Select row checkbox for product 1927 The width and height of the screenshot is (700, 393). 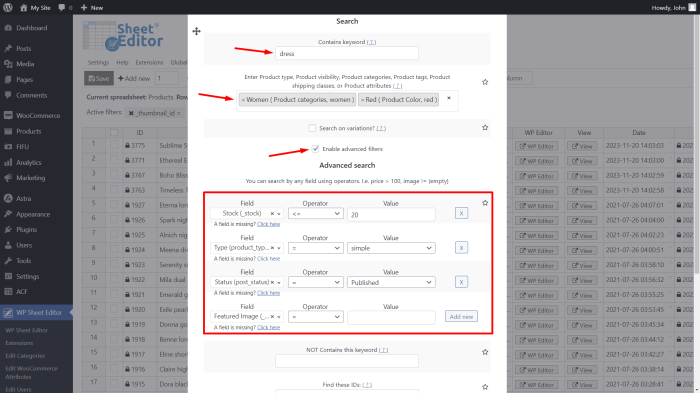[x=114, y=205]
